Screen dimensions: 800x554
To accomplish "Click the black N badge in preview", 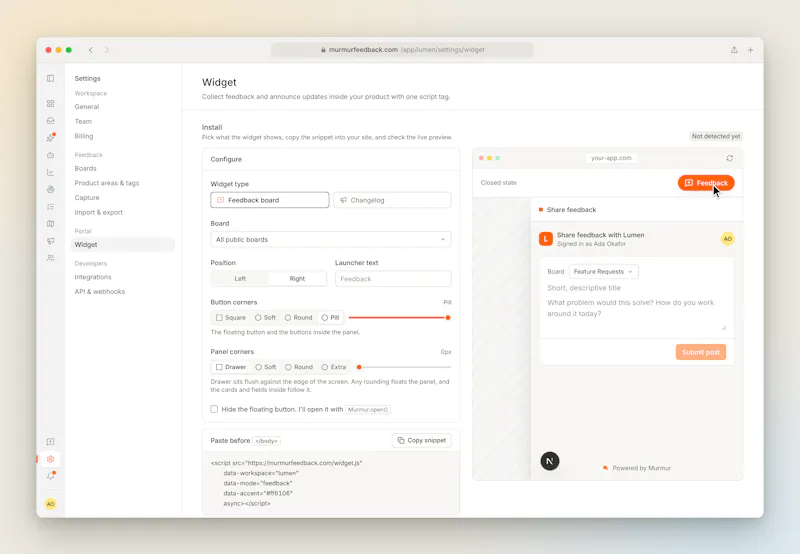I will pos(549,461).
